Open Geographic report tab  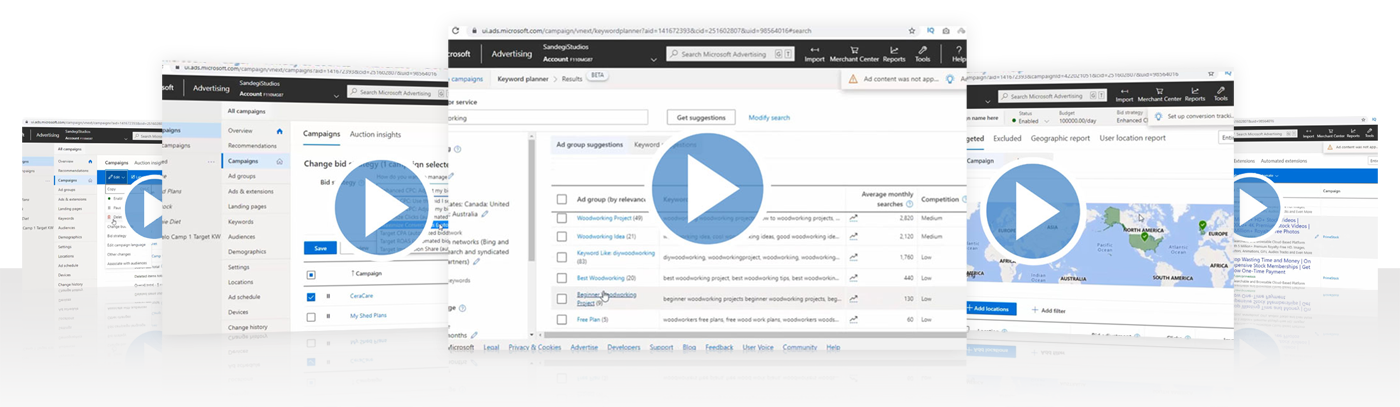coord(1060,138)
